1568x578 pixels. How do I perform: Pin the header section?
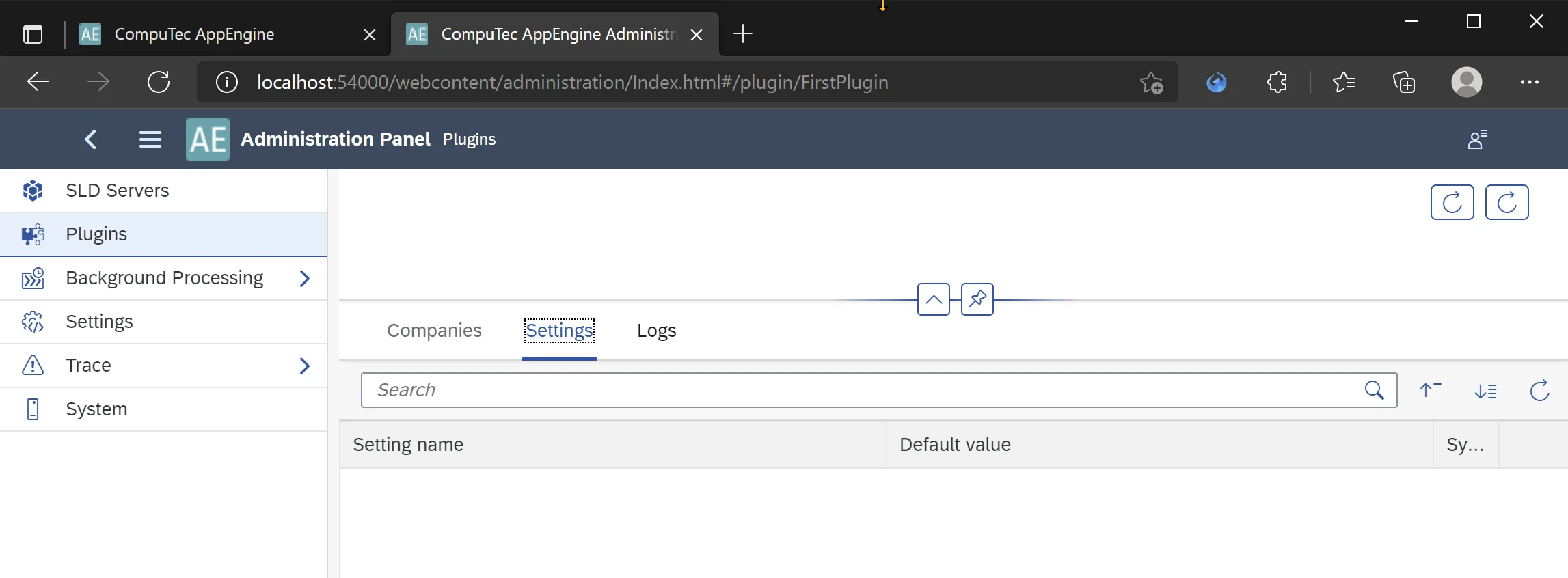tap(977, 299)
